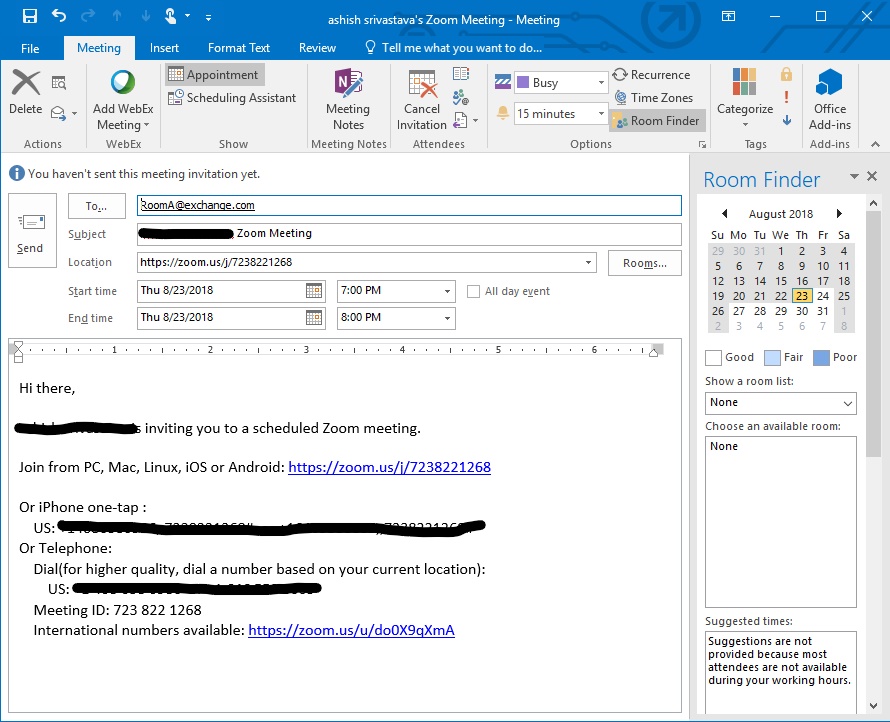The width and height of the screenshot is (890, 722).
Task: Open end time 8:00 PM dropdown
Action: tap(447, 318)
